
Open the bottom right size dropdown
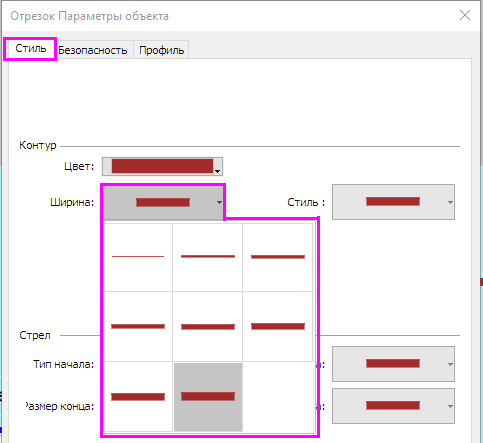393,406
